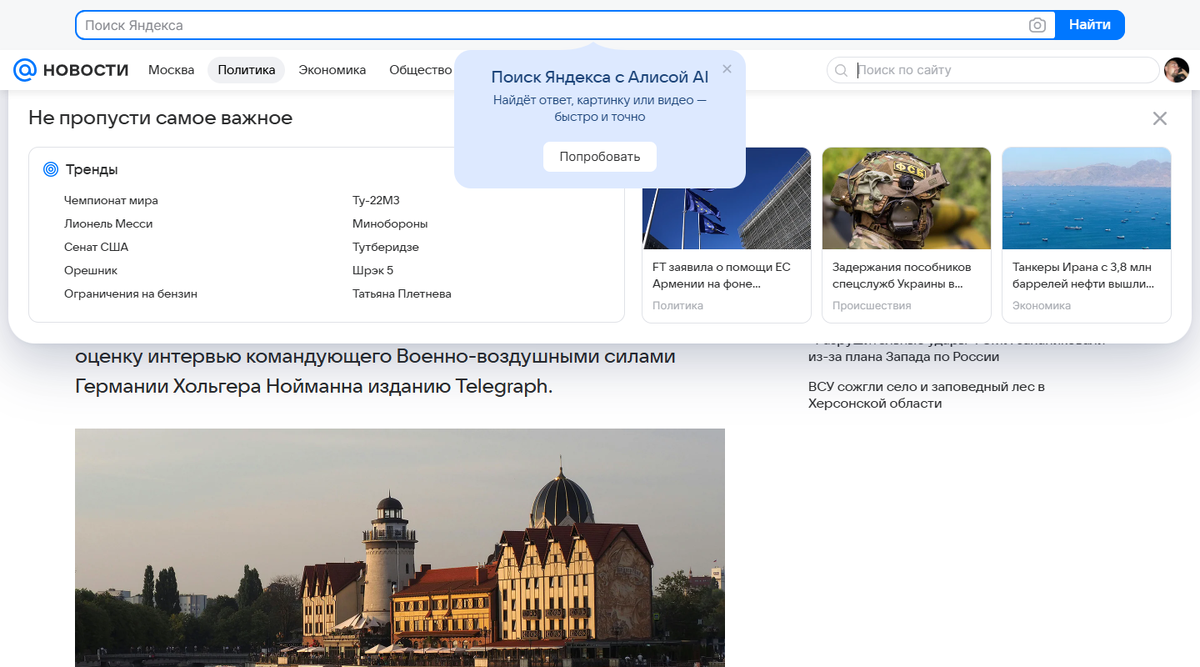Open the Экономика section

(332, 70)
